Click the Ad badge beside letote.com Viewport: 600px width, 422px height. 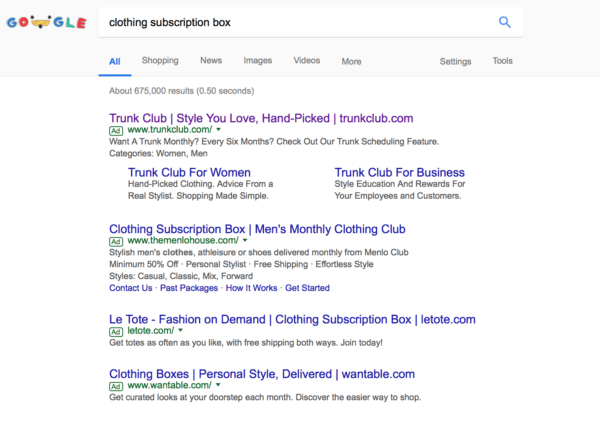pyautogui.click(x=116, y=332)
